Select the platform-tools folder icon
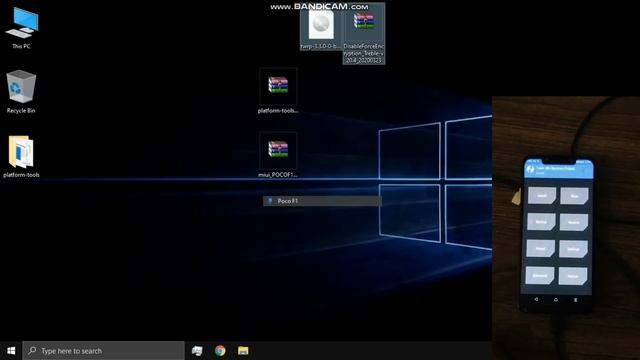 21,156
